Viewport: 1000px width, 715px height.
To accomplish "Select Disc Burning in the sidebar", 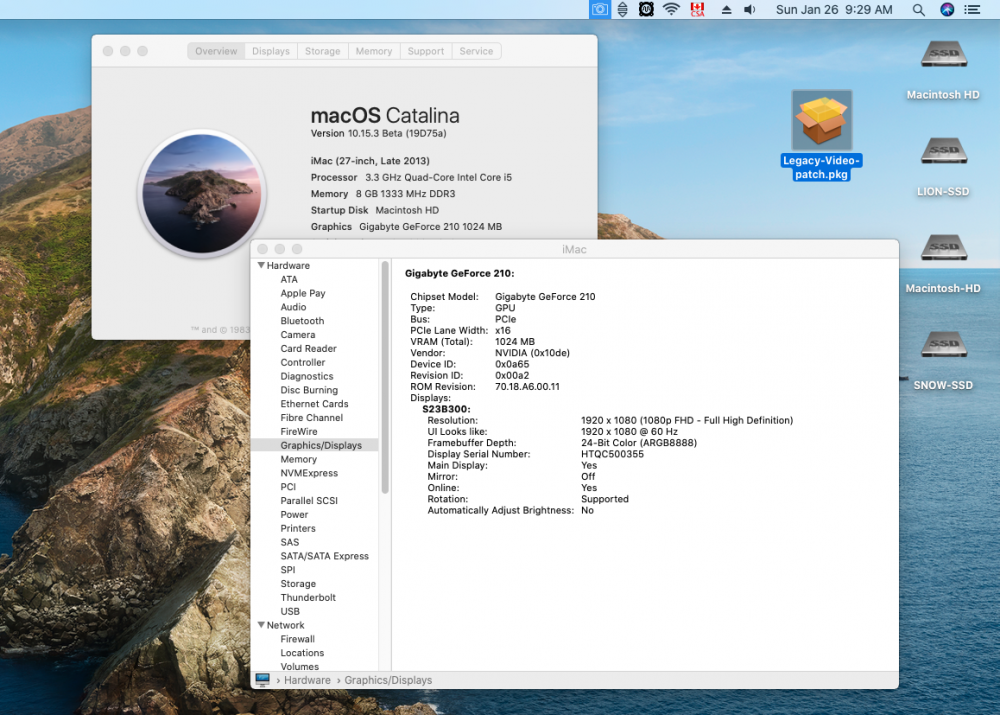I will click(309, 390).
